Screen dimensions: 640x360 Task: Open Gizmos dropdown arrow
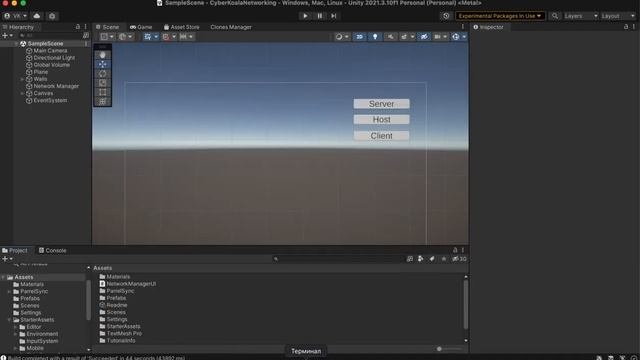point(464,37)
